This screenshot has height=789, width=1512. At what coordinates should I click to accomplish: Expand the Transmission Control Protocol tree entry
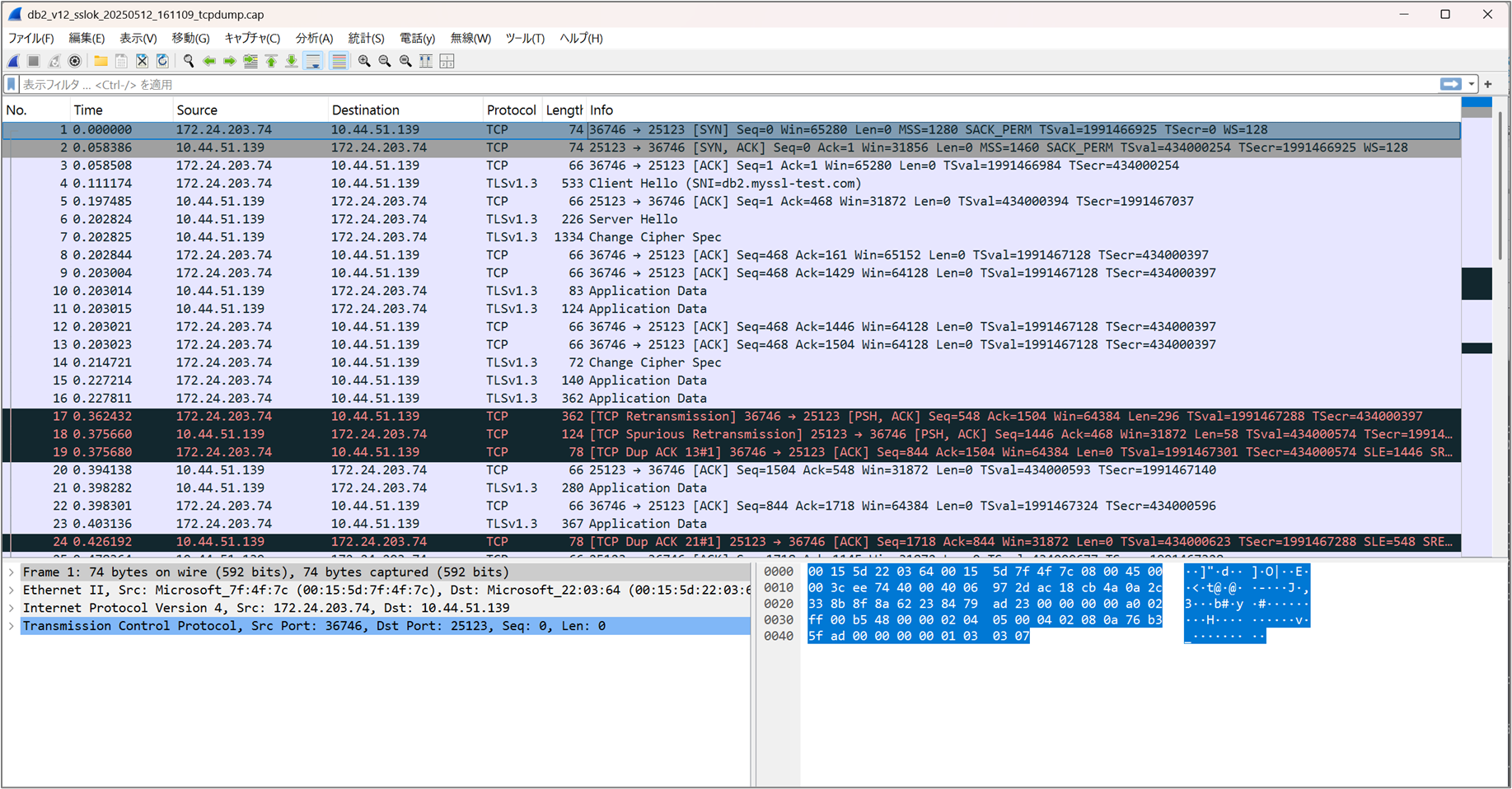click(11, 626)
